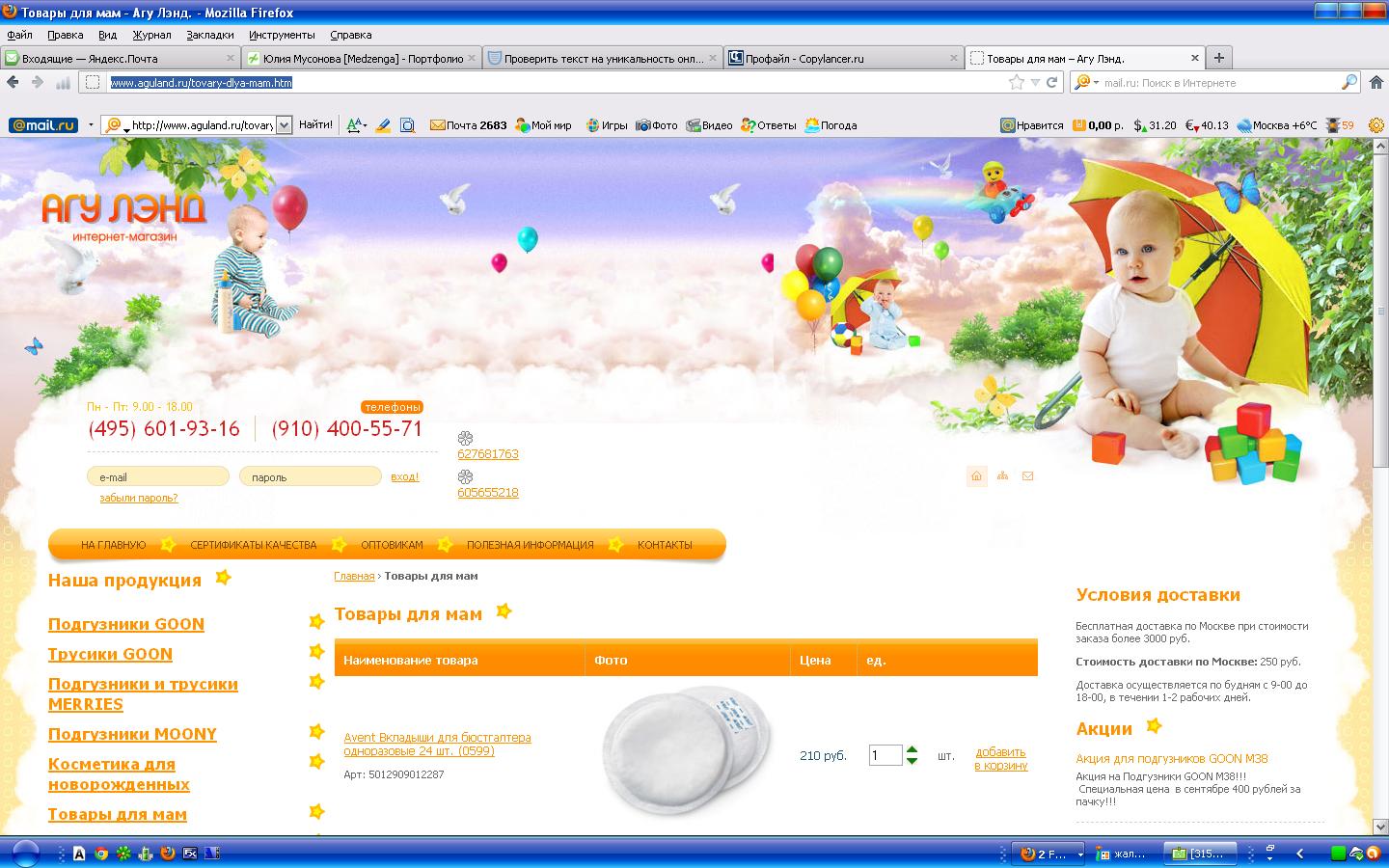1389x868 pixels.
Task: Click the envelope contact icon in the header
Action: coord(1027,475)
